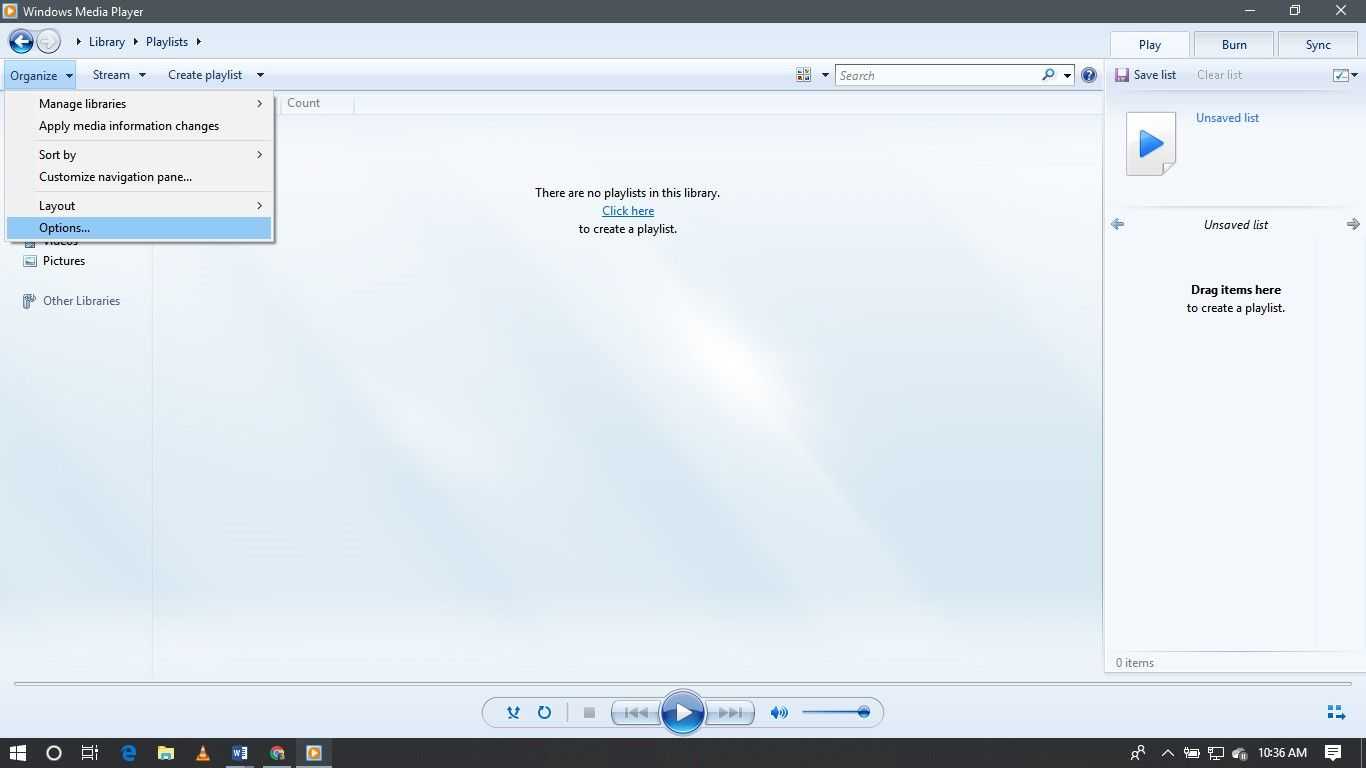
Task: Click the Search magnifier icon
Action: coord(1048,75)
